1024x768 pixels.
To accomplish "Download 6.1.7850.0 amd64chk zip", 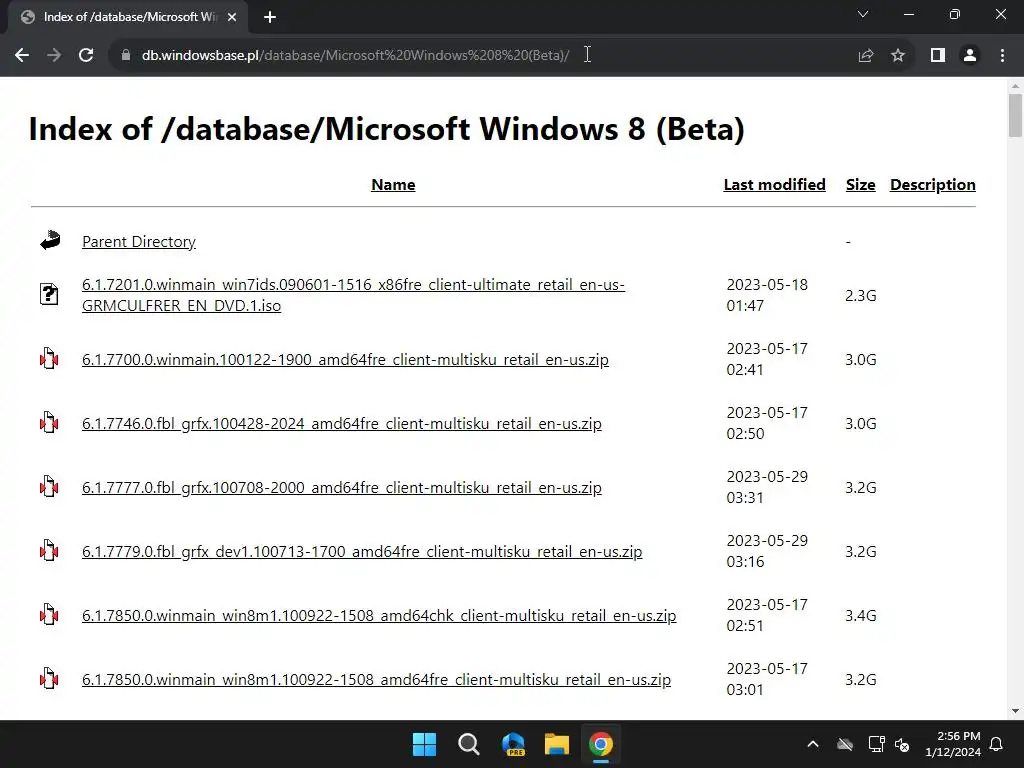I will point(379,615).
